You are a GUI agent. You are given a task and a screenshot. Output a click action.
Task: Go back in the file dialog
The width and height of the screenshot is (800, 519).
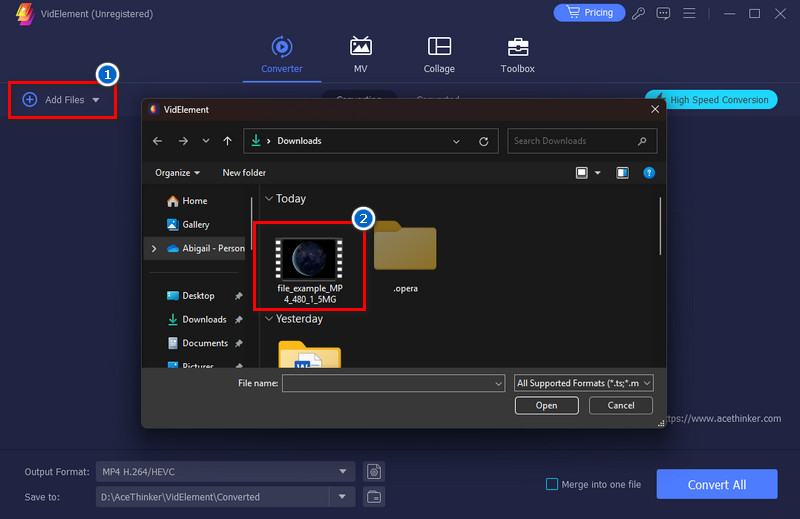tap(158, 141)
